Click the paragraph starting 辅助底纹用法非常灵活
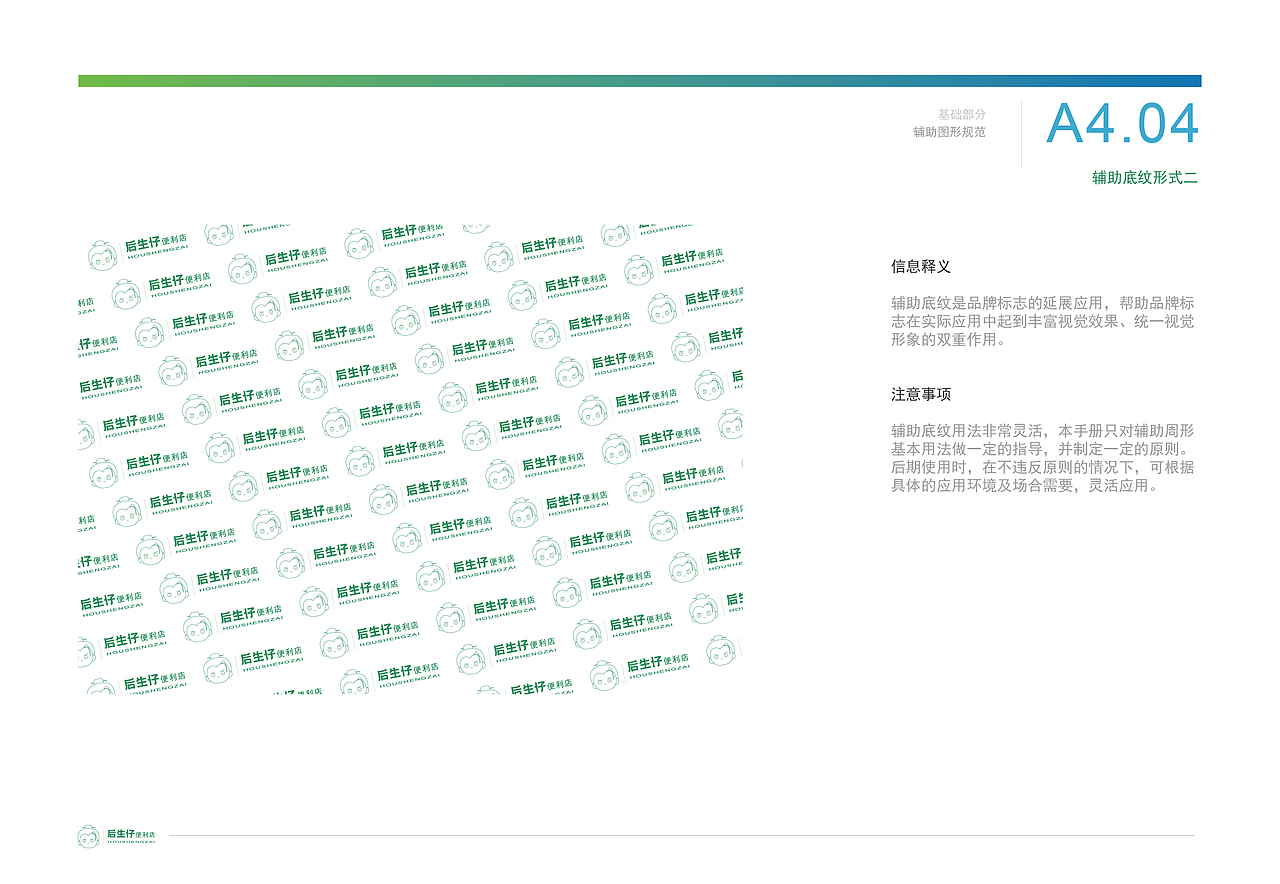This screenshot has width=1280, height=884. pyautogui.click(x=1042, y=458)
